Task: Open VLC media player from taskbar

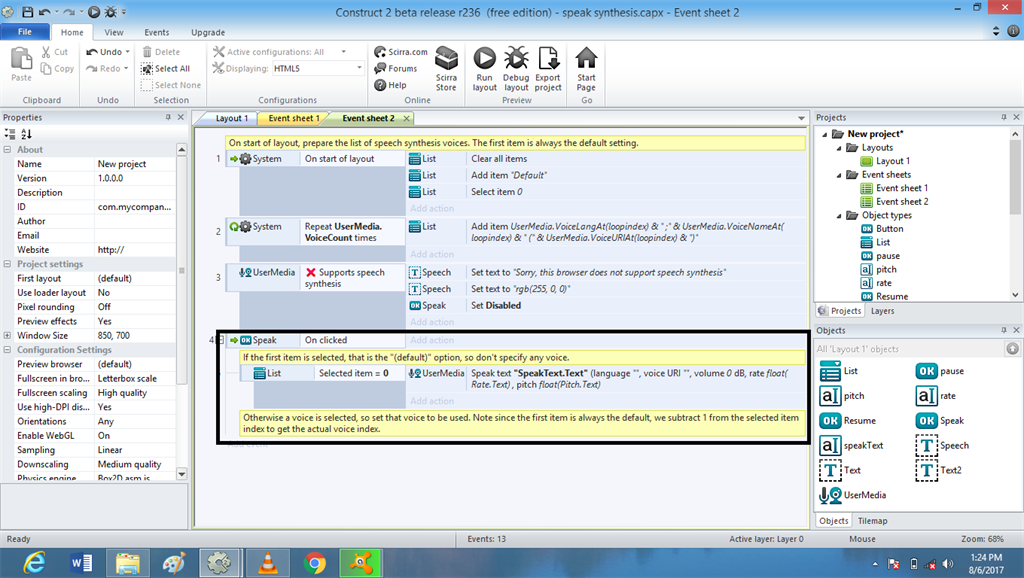Action: pyautogui.click(x=268, y=563)
